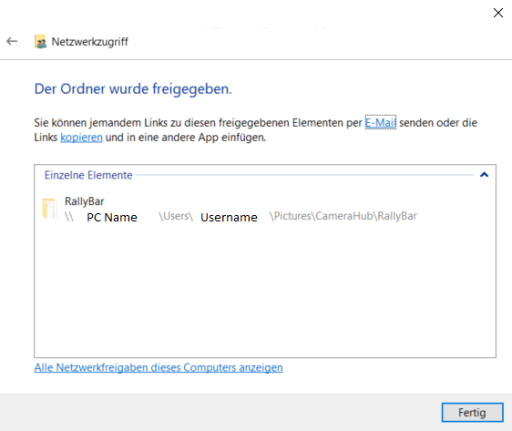Click the heading Der Ordner wurde freigegeben
This screenshot has height=431, width=512.
pyautogui.click(x=133, y=89)
